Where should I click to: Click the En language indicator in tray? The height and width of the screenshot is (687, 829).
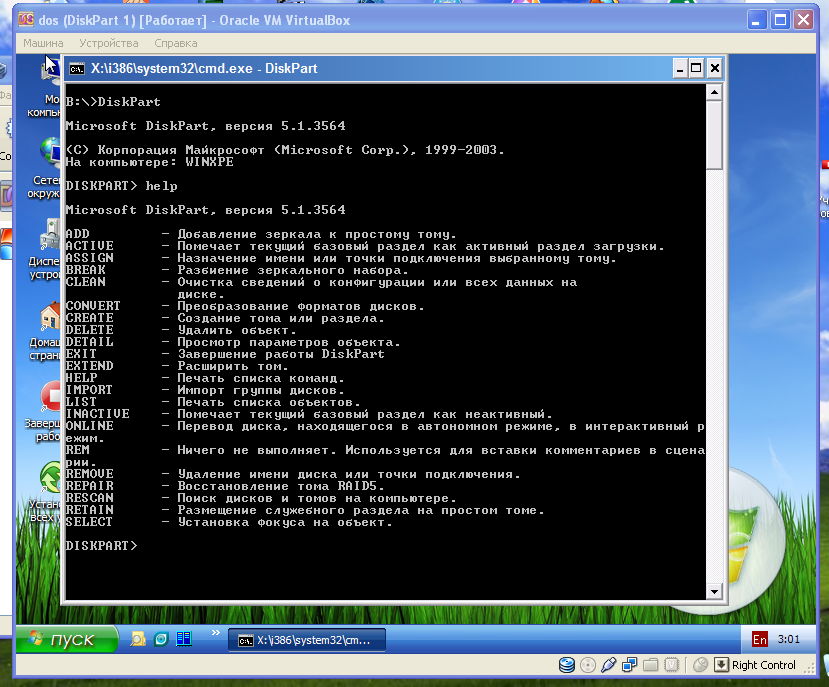pyautogui.click(x=760, y=639)
